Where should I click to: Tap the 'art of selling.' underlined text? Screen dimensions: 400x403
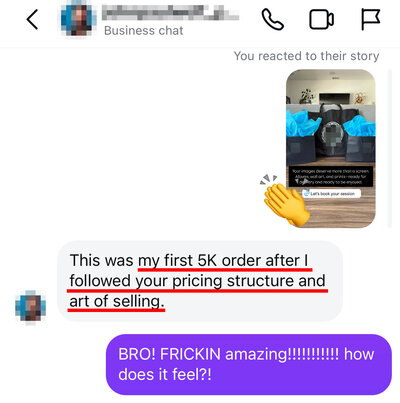pyautogui.click(x=117, y=301)
